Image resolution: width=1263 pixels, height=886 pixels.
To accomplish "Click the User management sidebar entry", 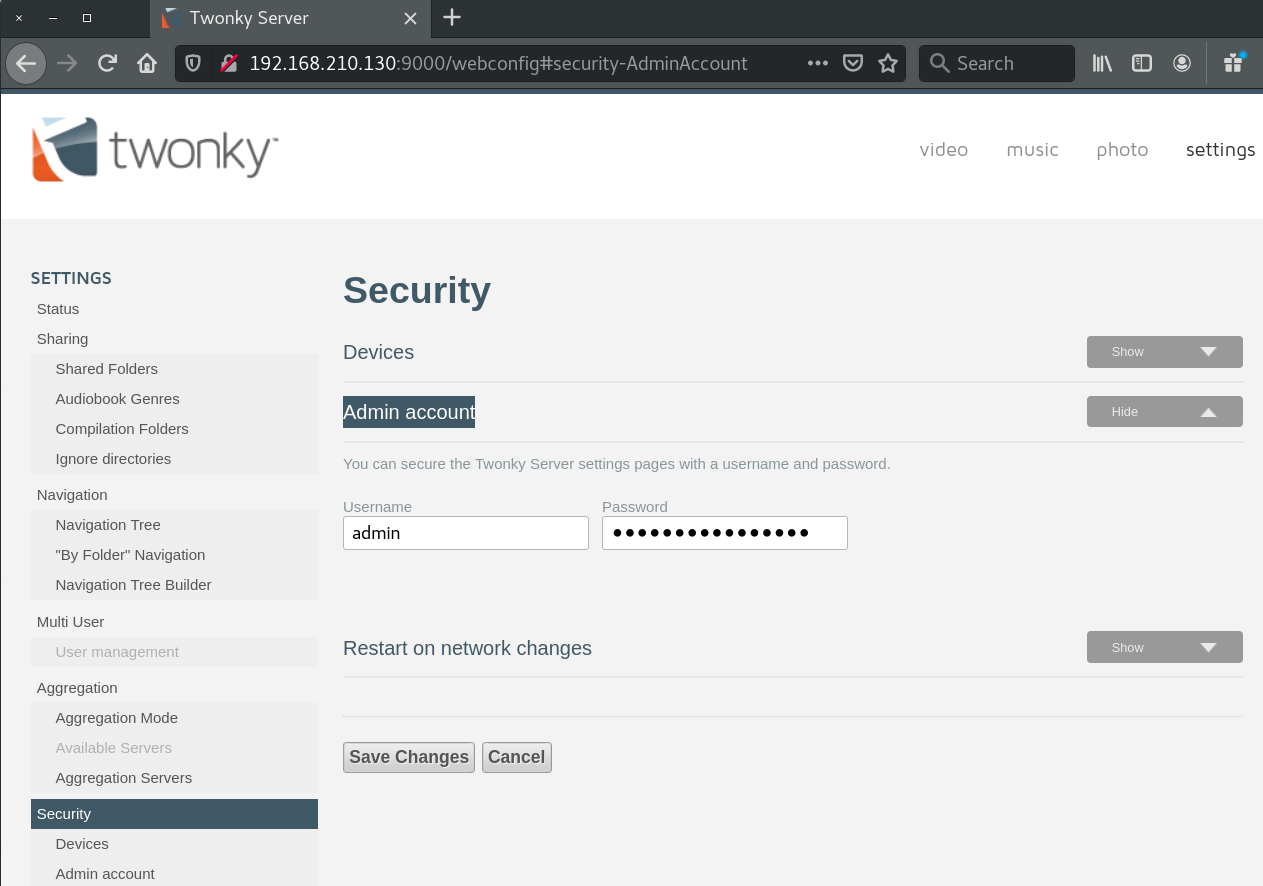I will click(x=117, y=652).
